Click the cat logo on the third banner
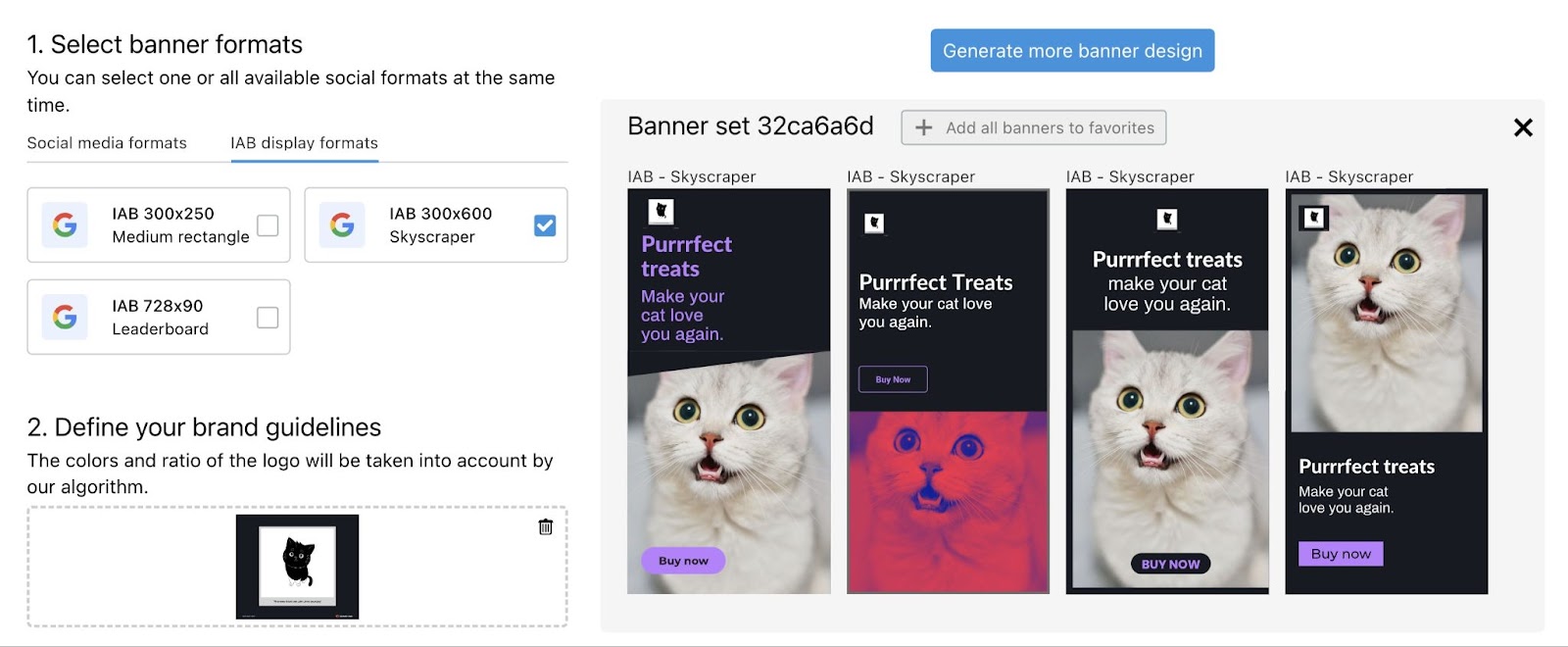Viewport: 1568px width, 647px height. tap(1166, 219)
